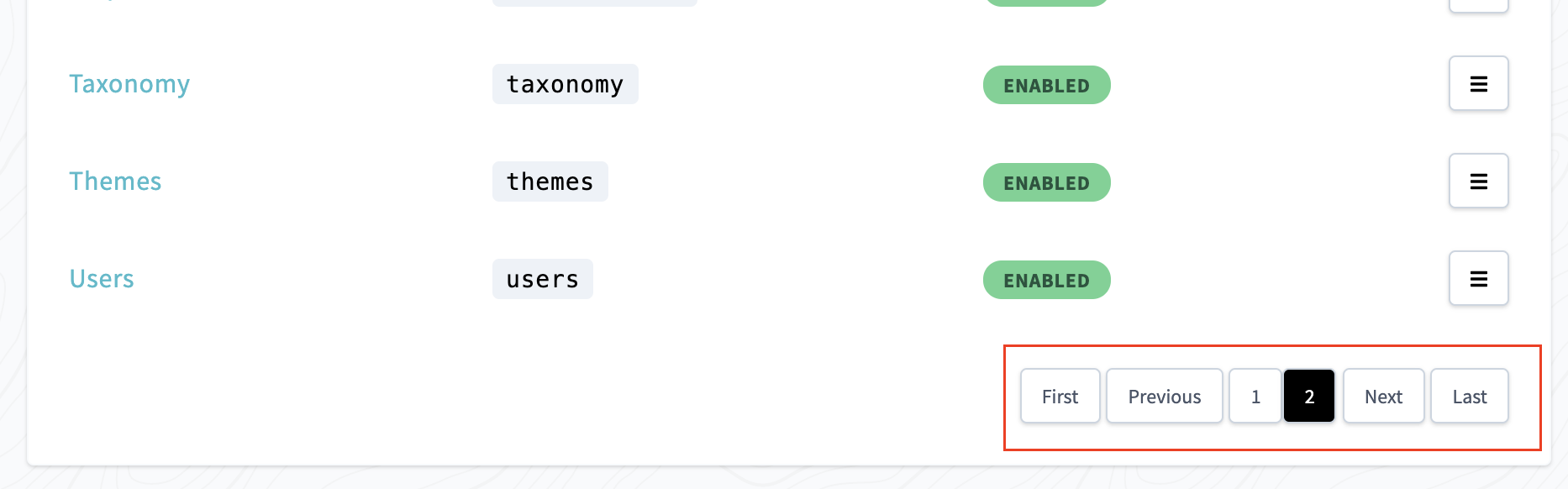The height and width of the screenshot is (489, 1568).
Task: Switch to page 1 of the list
Action: point(1255,396)
